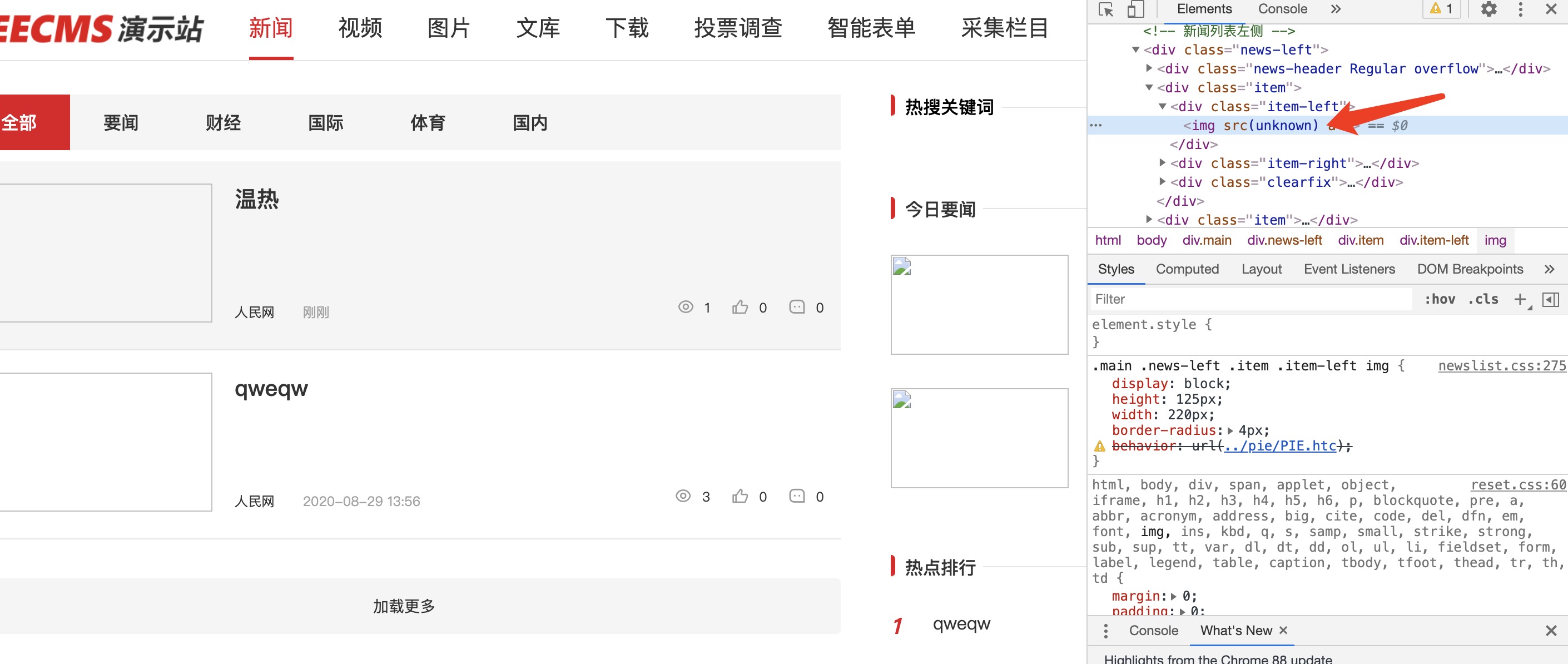Show more DevTools panels via chevrons
The height and width of the screenshot is (664, 1568).
[1336, 9]
